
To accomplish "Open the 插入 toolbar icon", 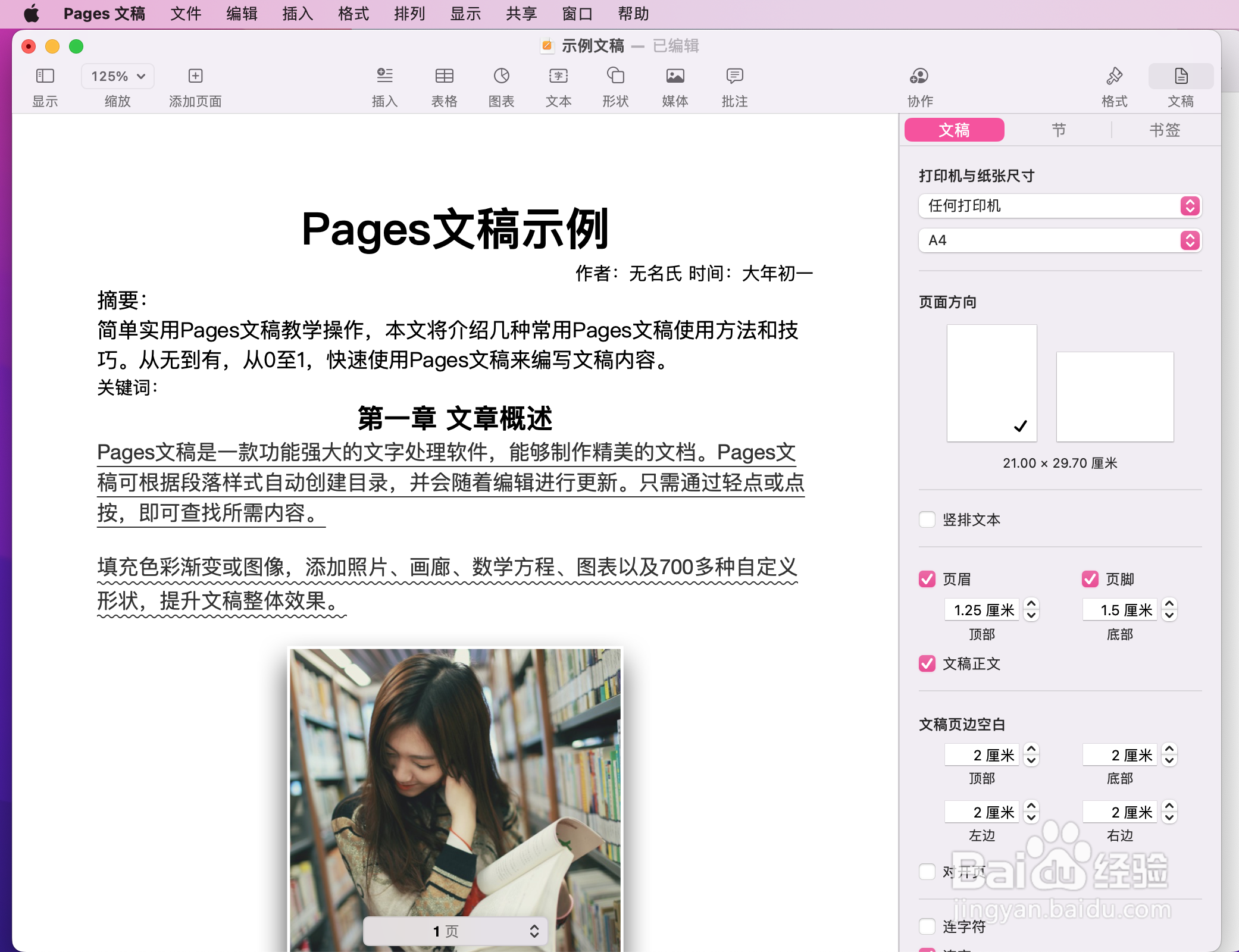I will pyautogui.click(x=384, y=76).
